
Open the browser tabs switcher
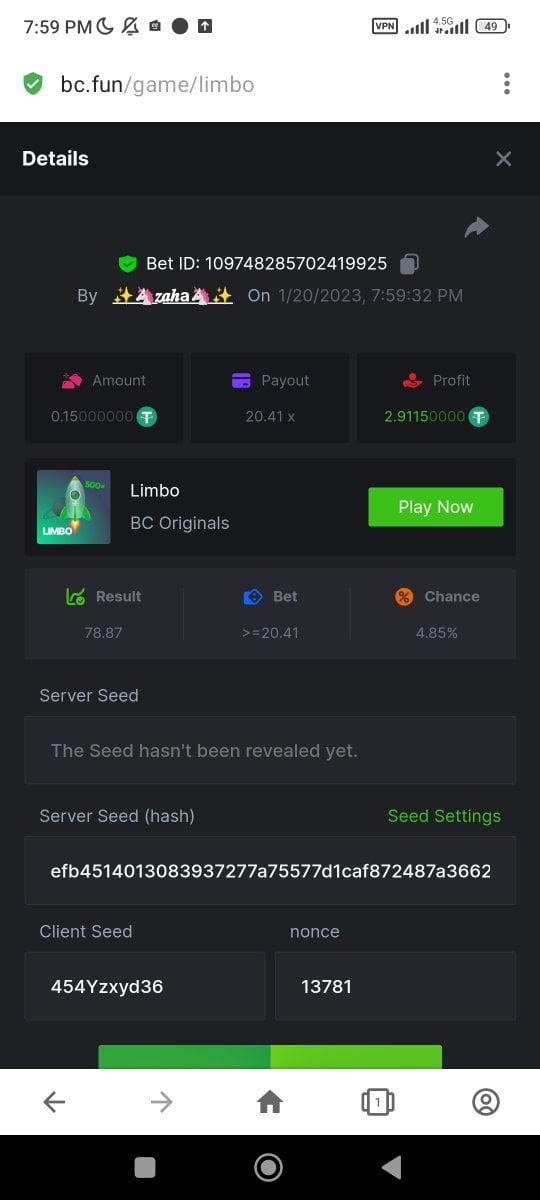[377, 1102]
